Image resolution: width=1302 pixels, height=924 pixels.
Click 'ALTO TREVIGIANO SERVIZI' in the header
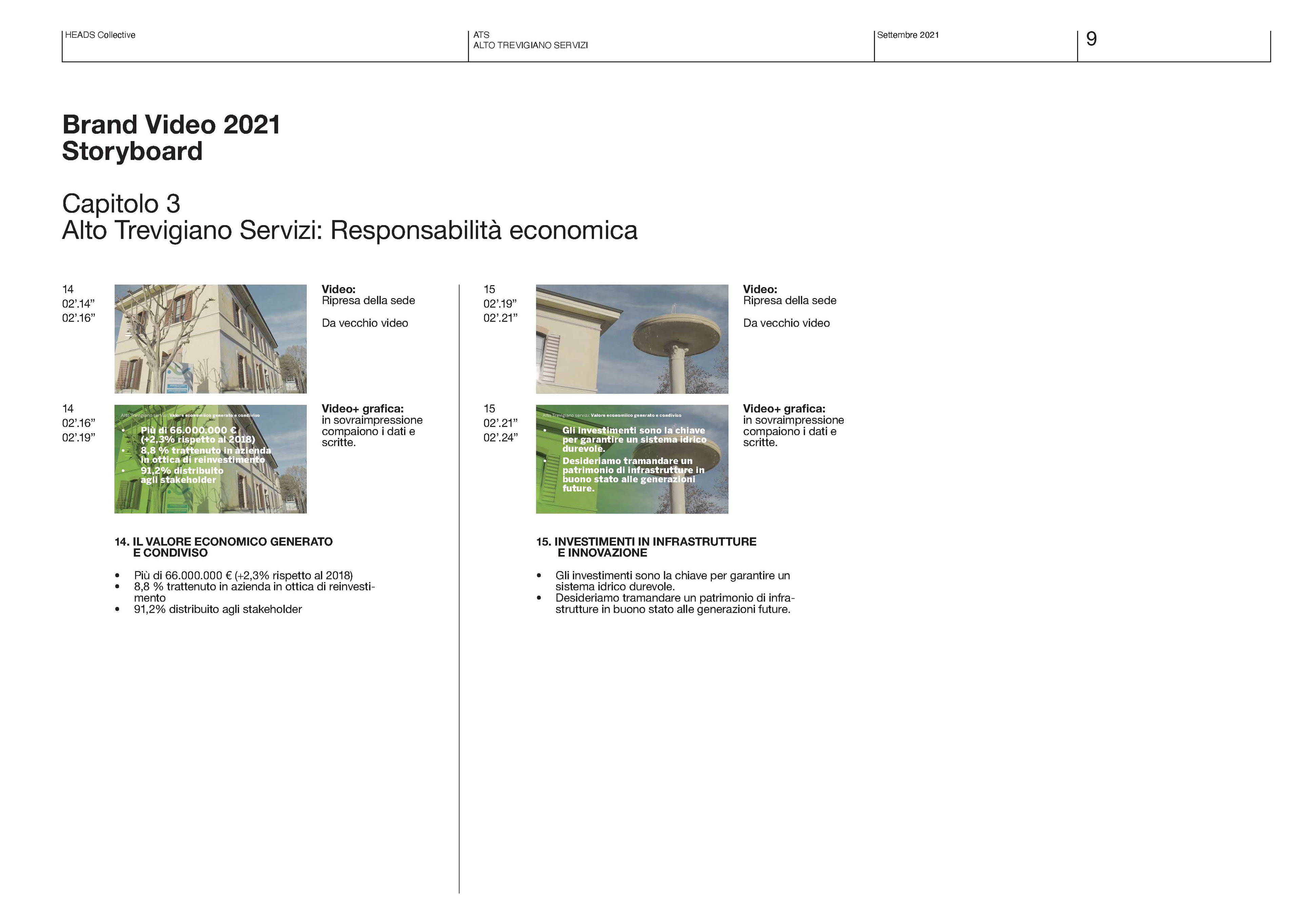(530, 45)
